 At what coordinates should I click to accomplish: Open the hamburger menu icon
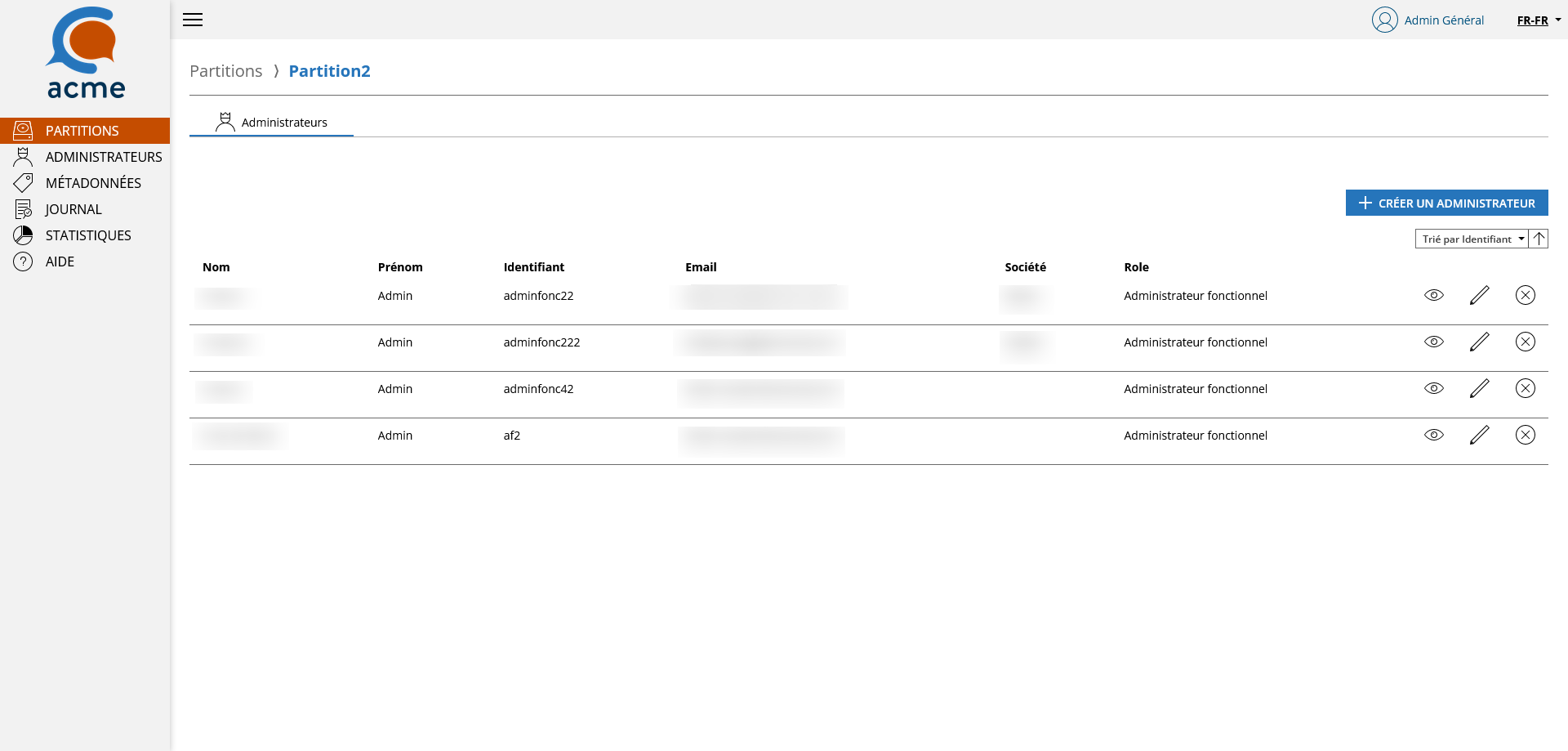(x=193, y=20)
